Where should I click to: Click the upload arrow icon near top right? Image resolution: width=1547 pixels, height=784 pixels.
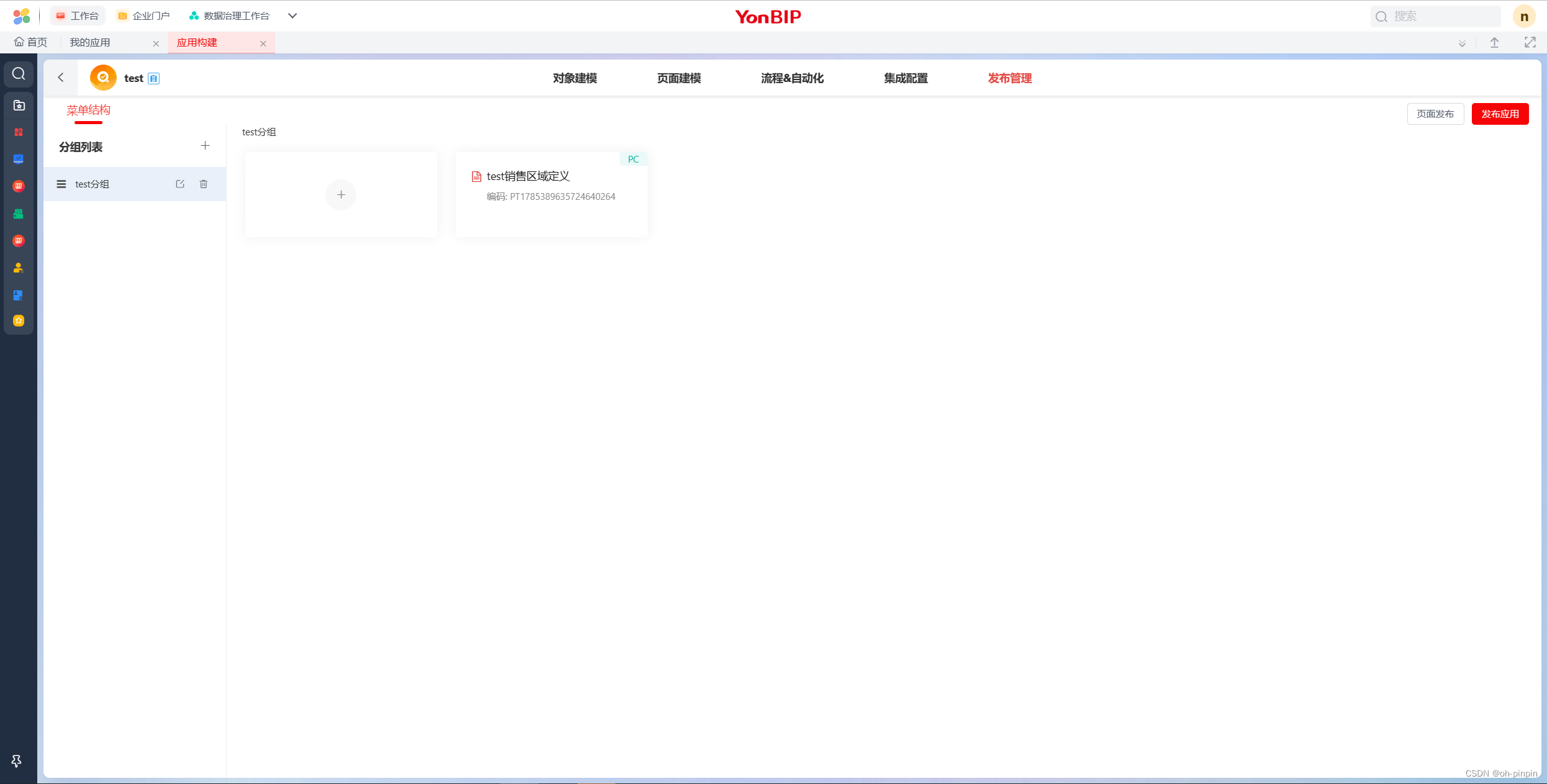1494,42
